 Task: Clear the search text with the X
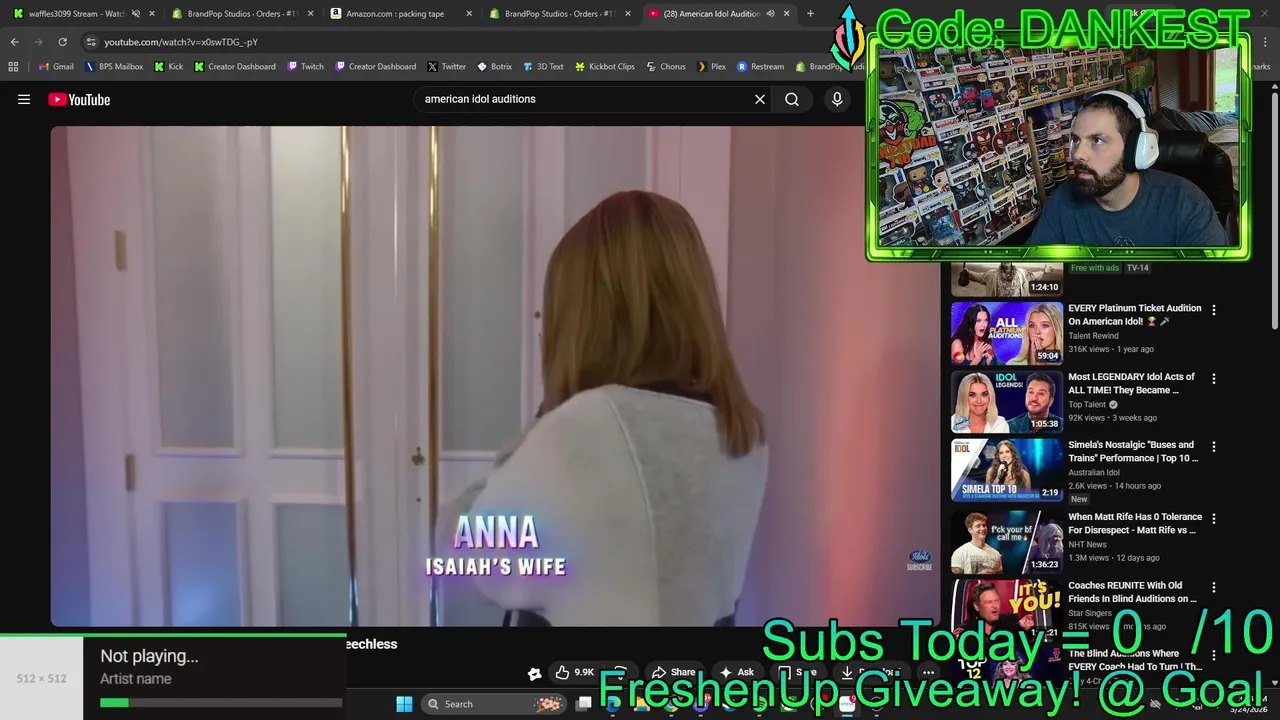pos(760,99)
